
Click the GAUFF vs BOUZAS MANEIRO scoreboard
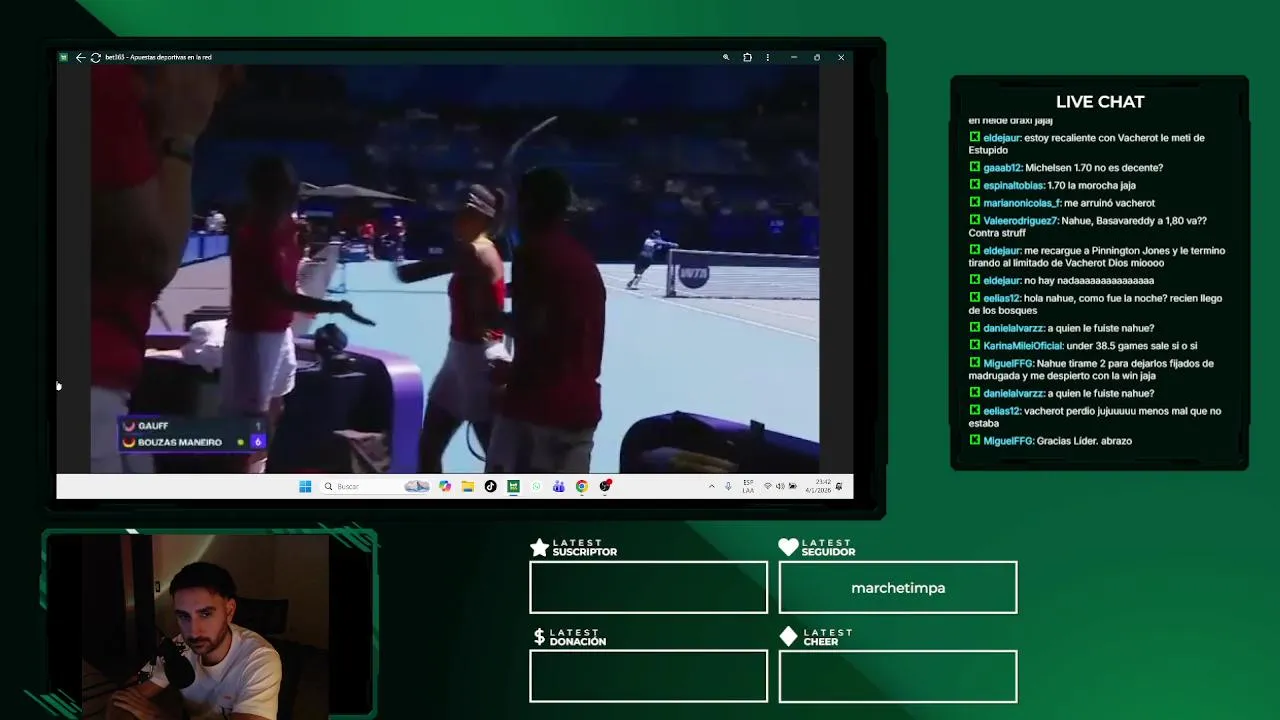click(193, 434)
